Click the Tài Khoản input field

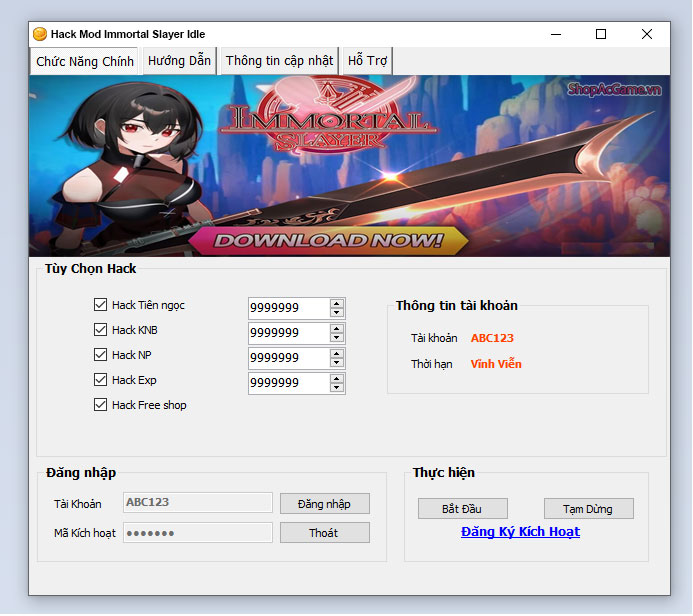pyautogui.click(x=198, y=502)
